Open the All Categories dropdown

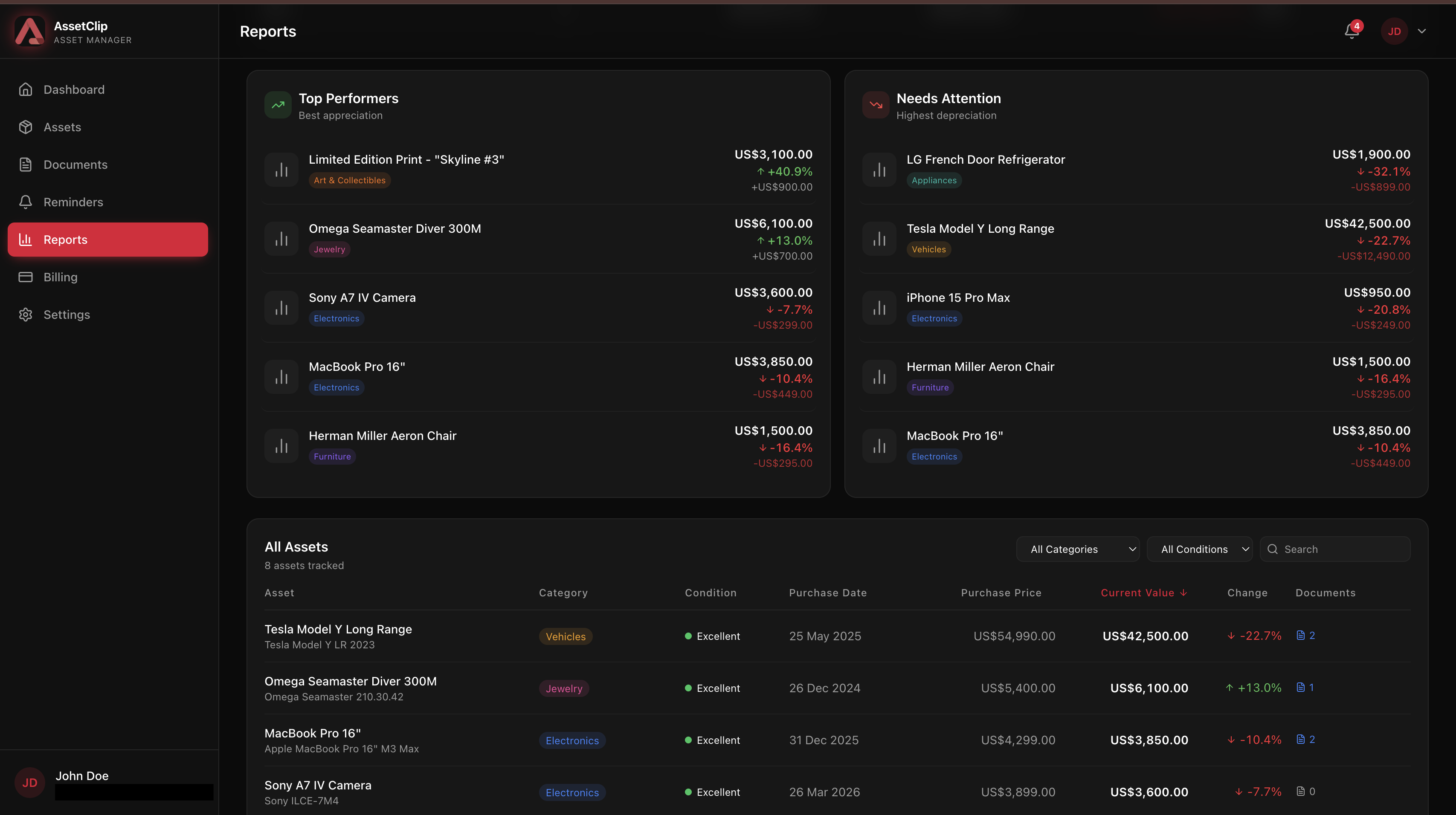point(1078,549)
